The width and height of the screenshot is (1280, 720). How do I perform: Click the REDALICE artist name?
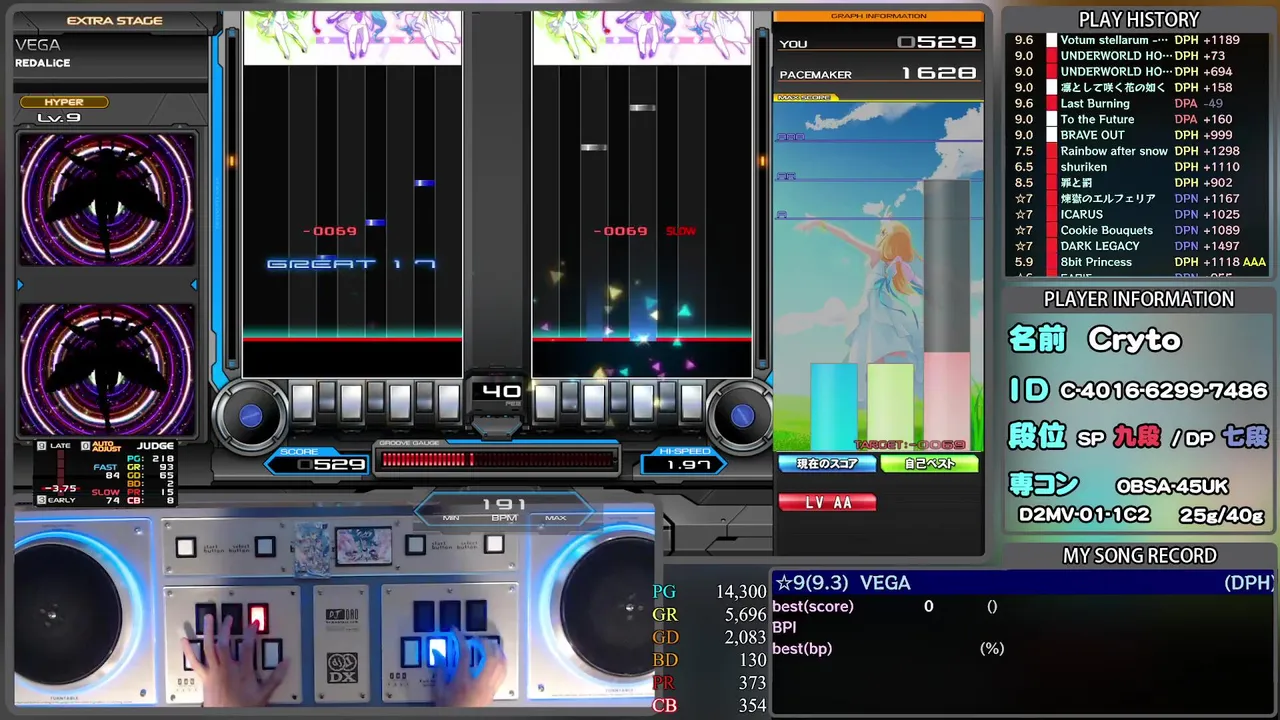[43, 63]
